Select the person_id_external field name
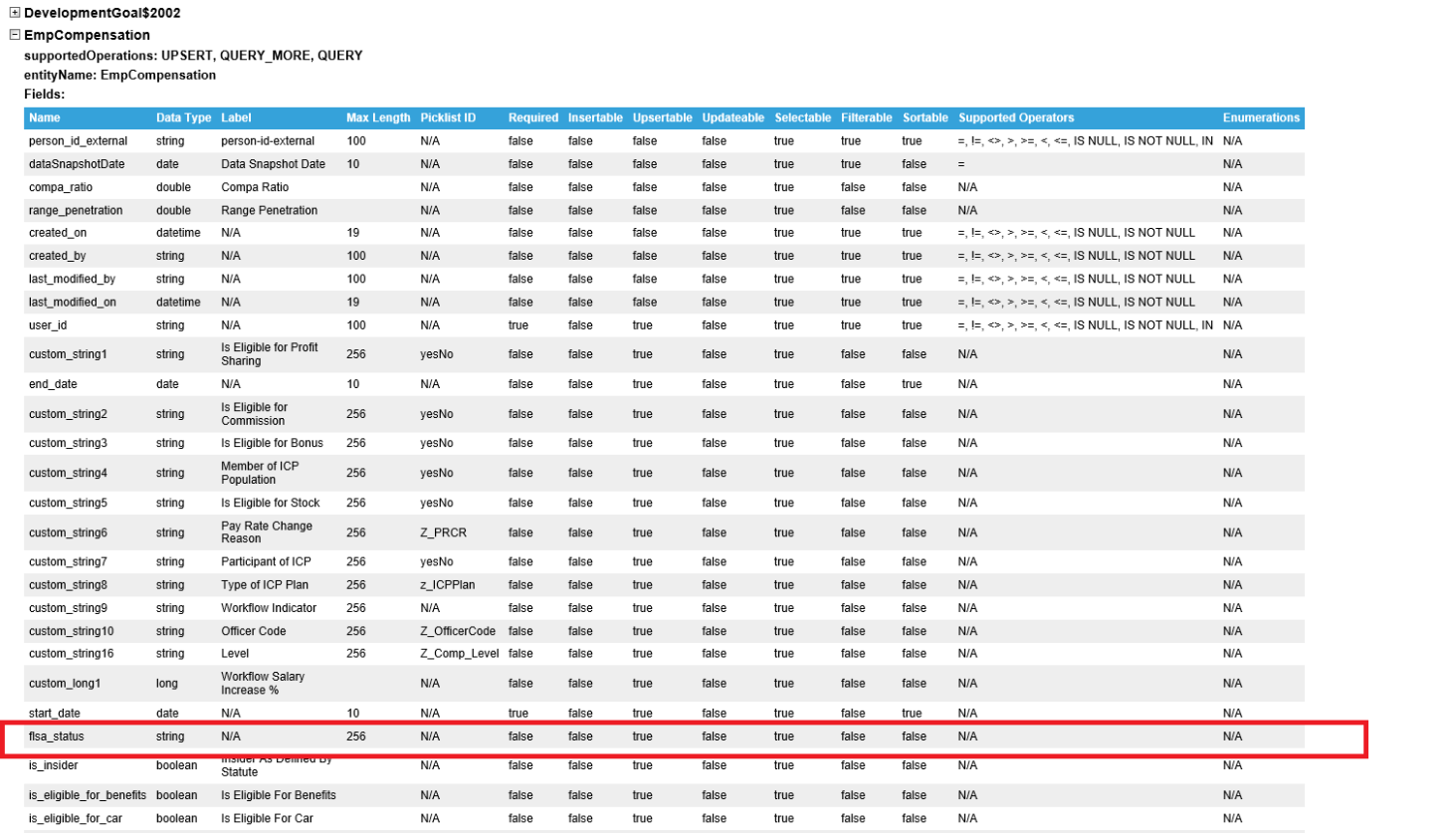The height and width of the screenshot is (840, 1452). (78, 141)
